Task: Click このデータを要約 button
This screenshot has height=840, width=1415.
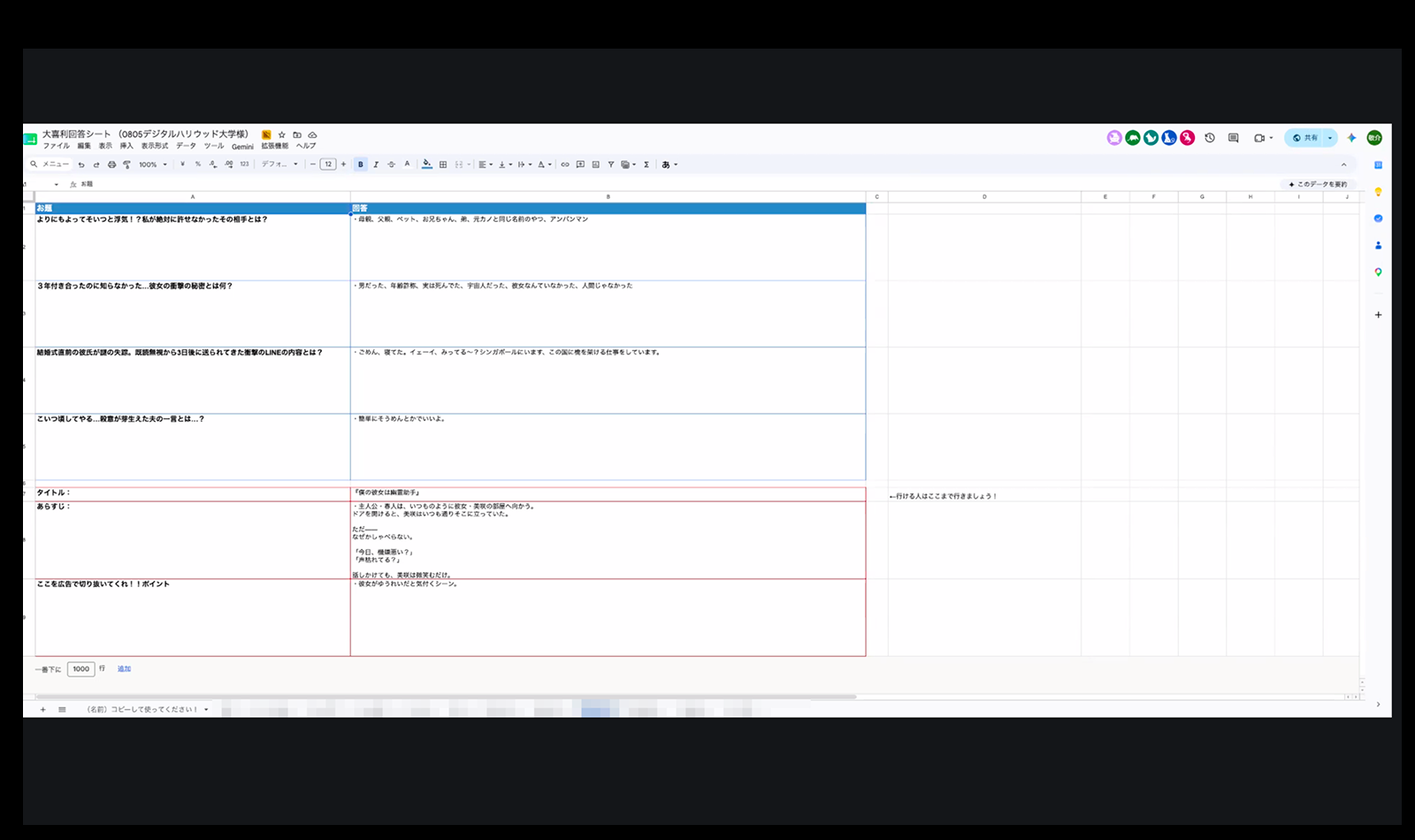Action: [x=1318, y=184]
